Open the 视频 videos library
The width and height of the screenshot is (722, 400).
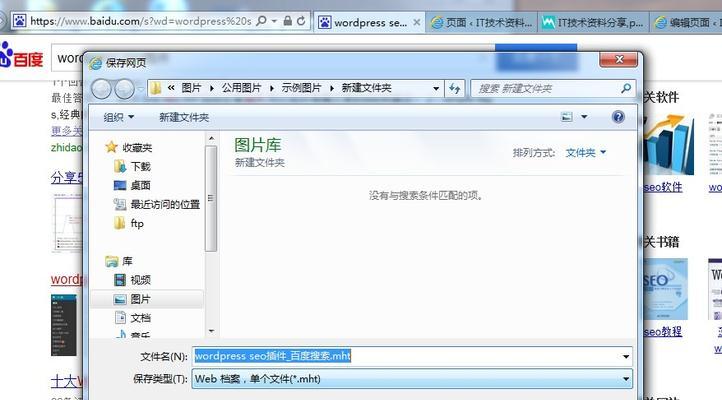coord(132,280)
